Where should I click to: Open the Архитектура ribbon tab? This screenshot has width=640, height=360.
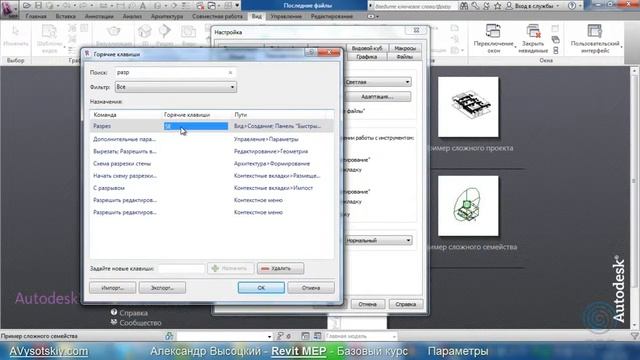coord(167,16)
